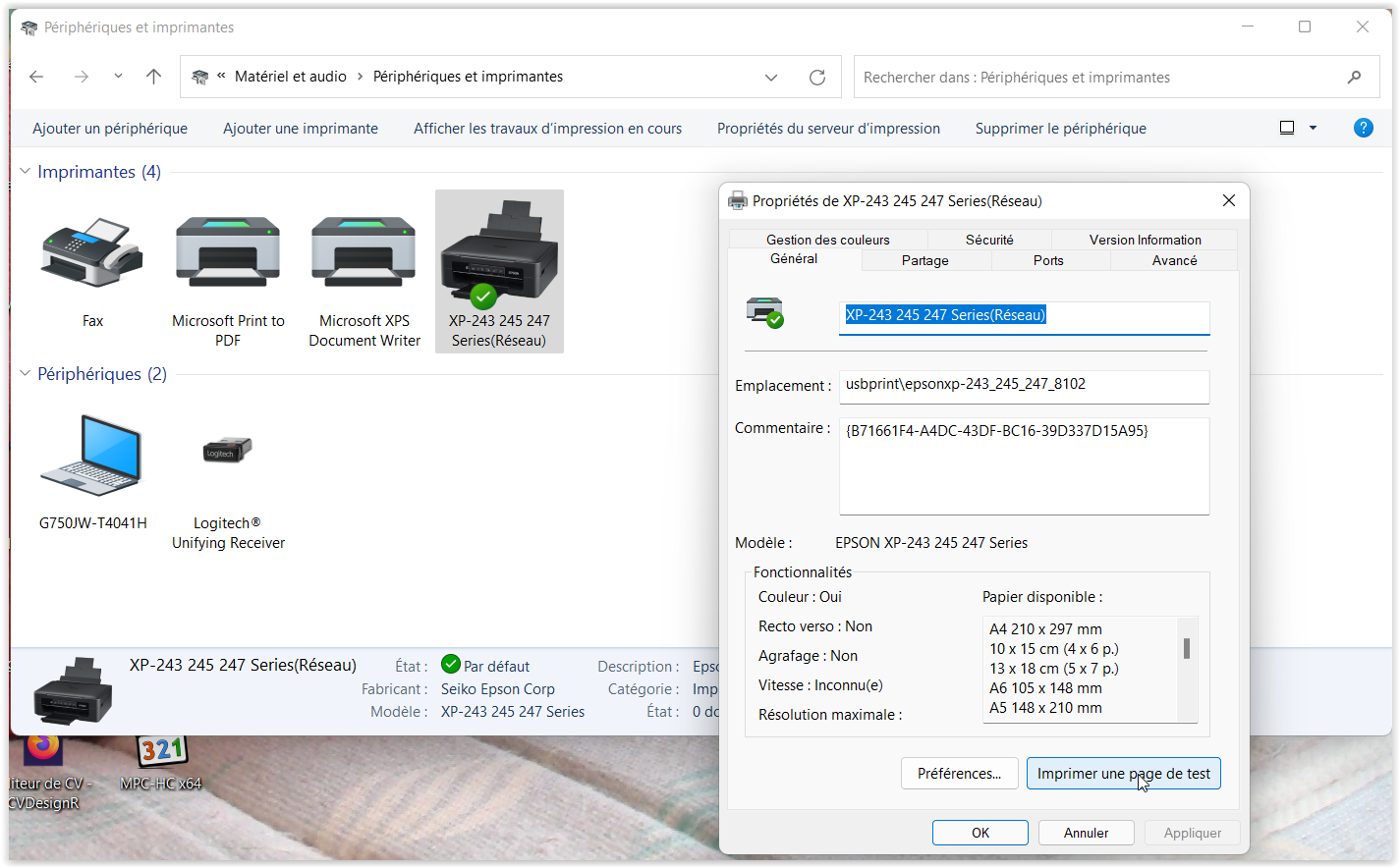1400x868 pixels.
Task: Click the search box Rechercher dans
Action: [x=1116, y=77]
